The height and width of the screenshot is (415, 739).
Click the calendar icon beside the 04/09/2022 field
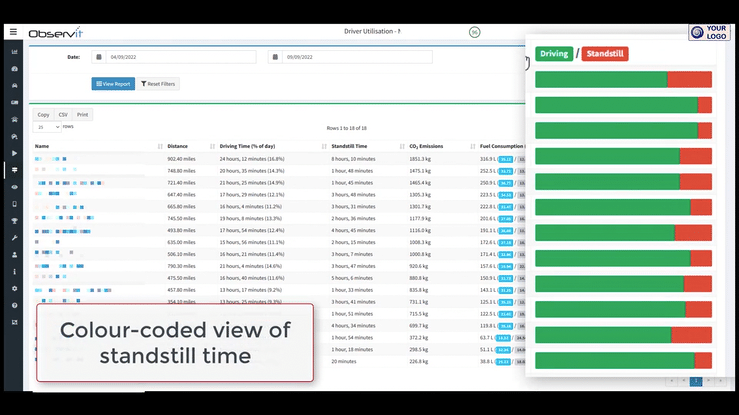99,57
